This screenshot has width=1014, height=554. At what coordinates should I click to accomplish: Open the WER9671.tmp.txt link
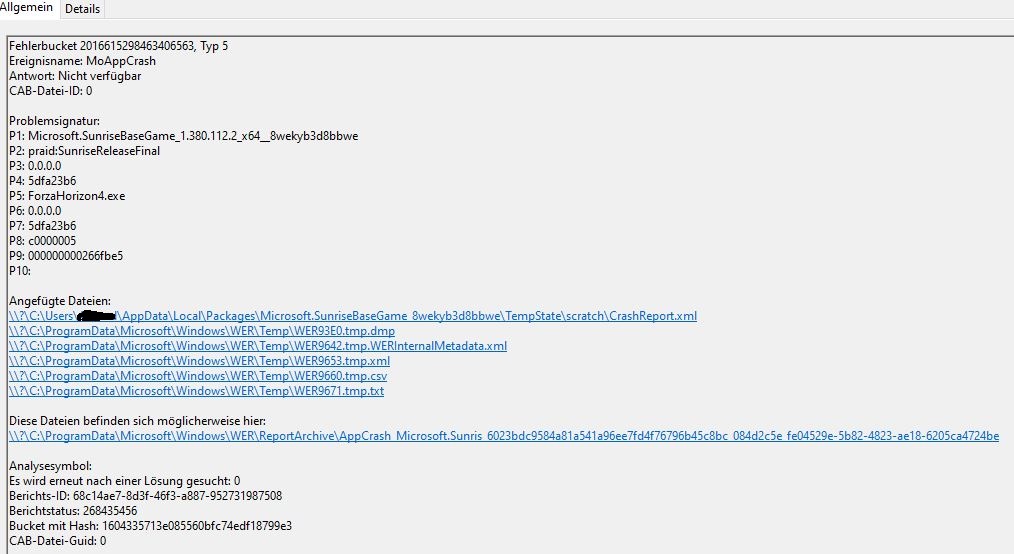point(197,391)
